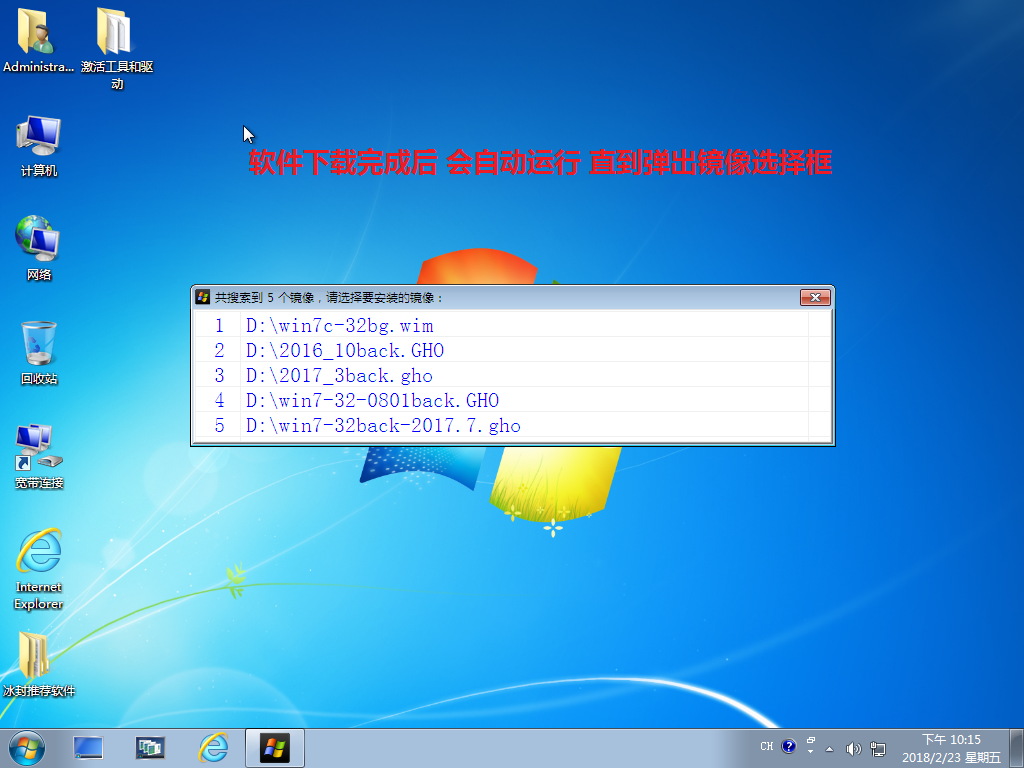Open the 冰封推荐软件 folder icon

pyautogui.click(x=39, y=665)
